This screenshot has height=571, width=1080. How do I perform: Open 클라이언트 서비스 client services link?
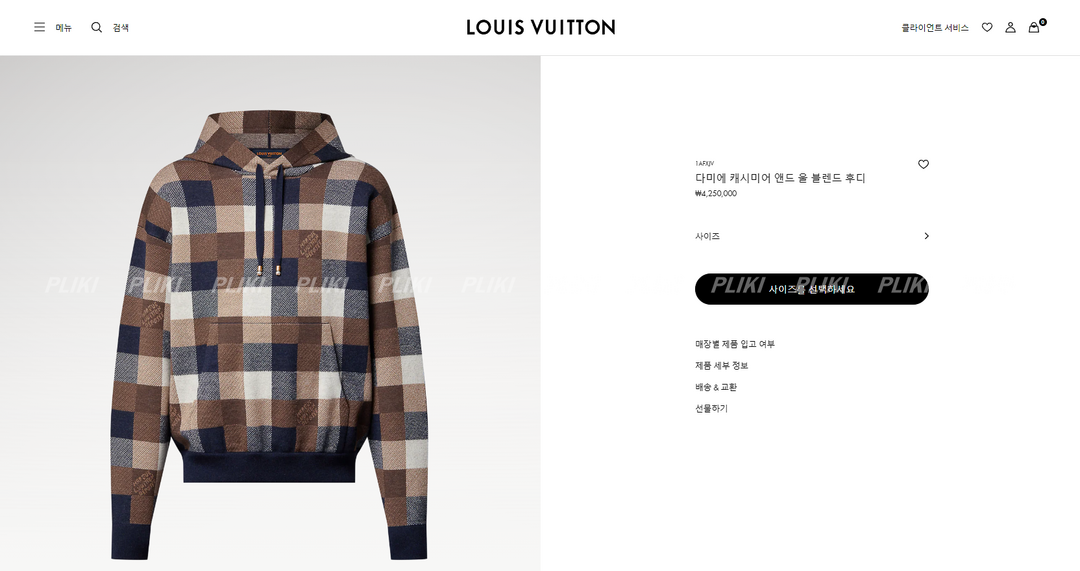point(935,28)
